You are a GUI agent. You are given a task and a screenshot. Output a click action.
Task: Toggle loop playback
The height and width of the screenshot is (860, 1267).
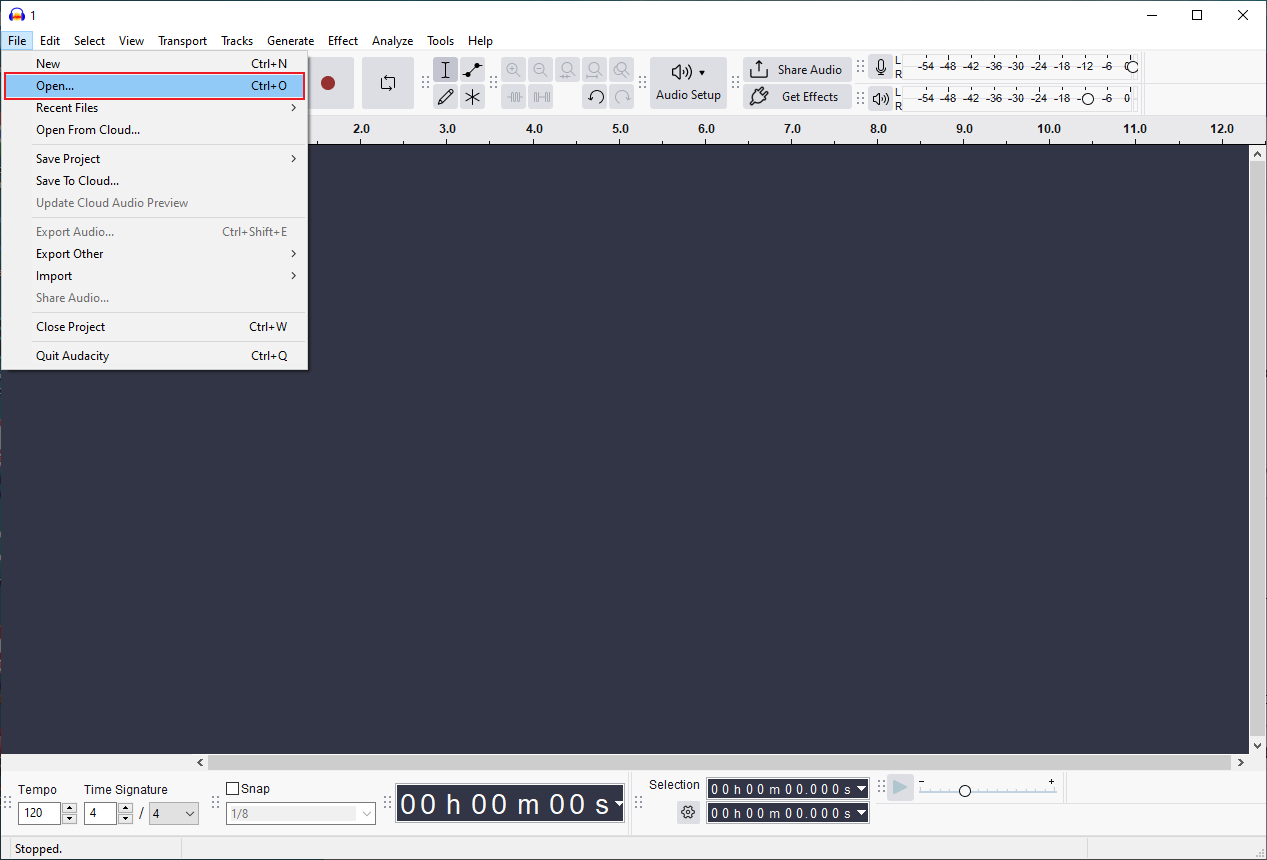tap(388, 83)
